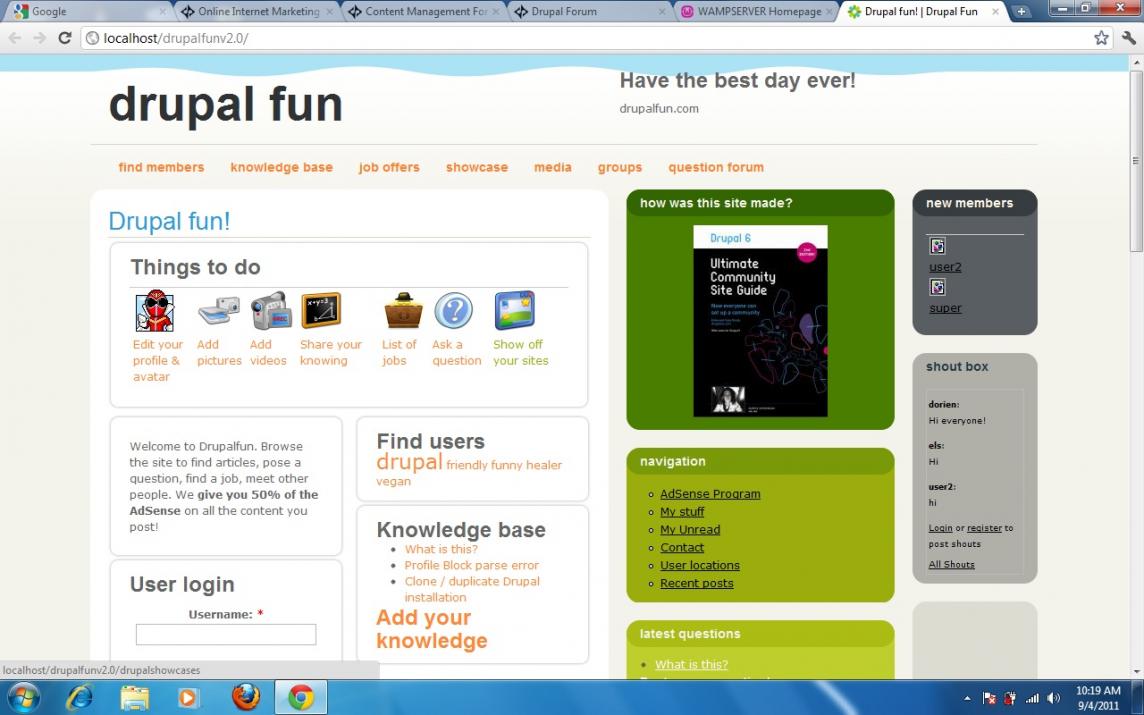
Task: Launch Firefox from the taskbar
Action: tap(246, 697)
